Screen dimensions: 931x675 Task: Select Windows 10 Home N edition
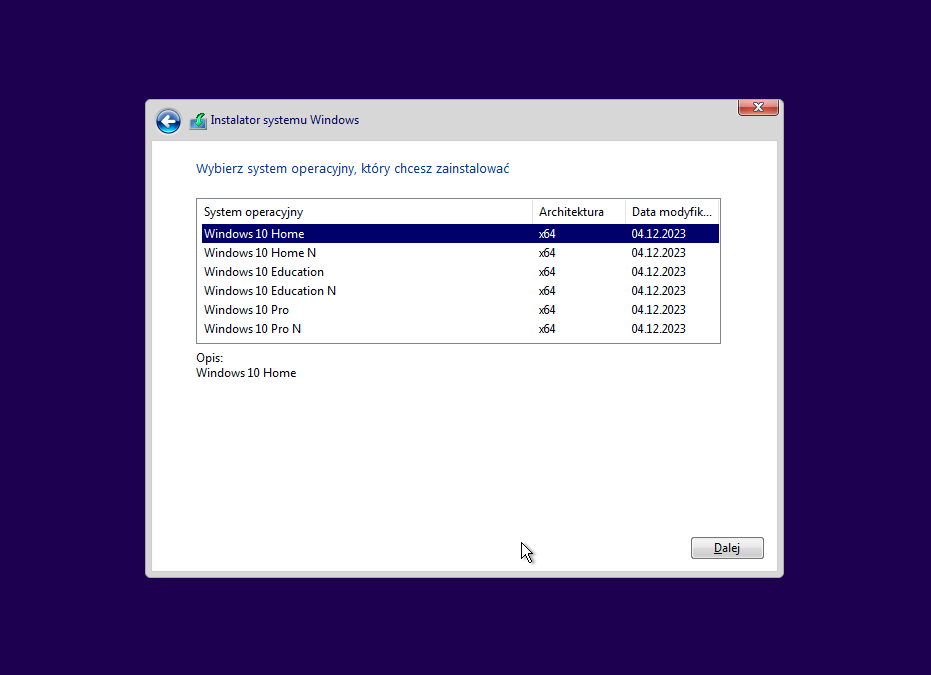pyautogui.click(x=460, y=253)
